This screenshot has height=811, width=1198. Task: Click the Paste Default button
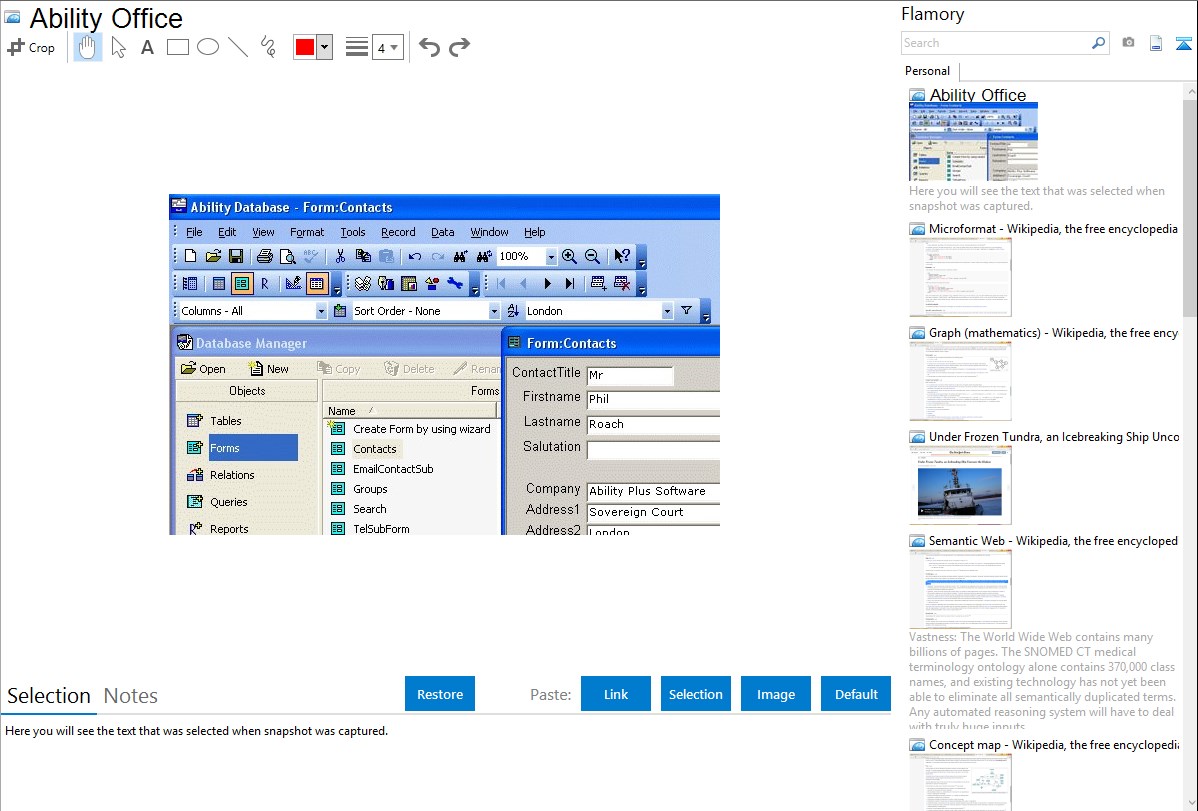point(856,694)
